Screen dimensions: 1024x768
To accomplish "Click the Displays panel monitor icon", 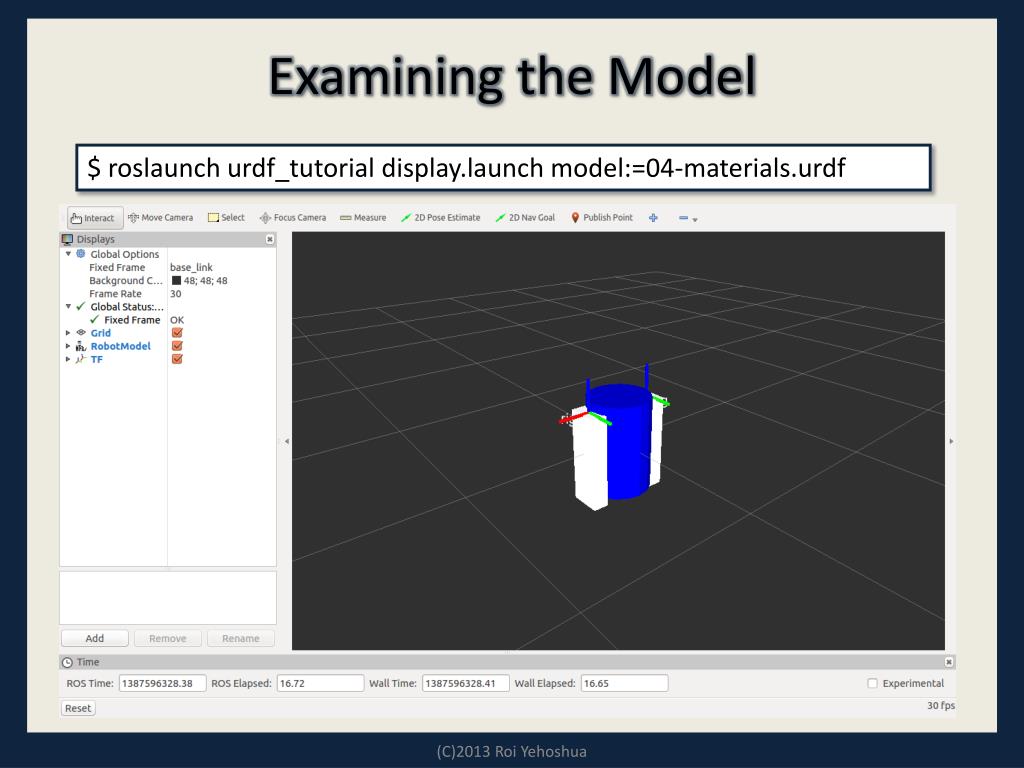I will coord(67,239).
